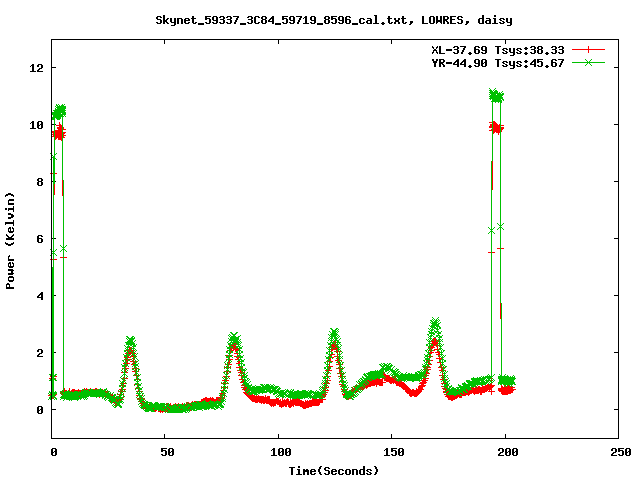
Task: Click the Power (Kelvin) y-axis label
Action: [10, 241]
